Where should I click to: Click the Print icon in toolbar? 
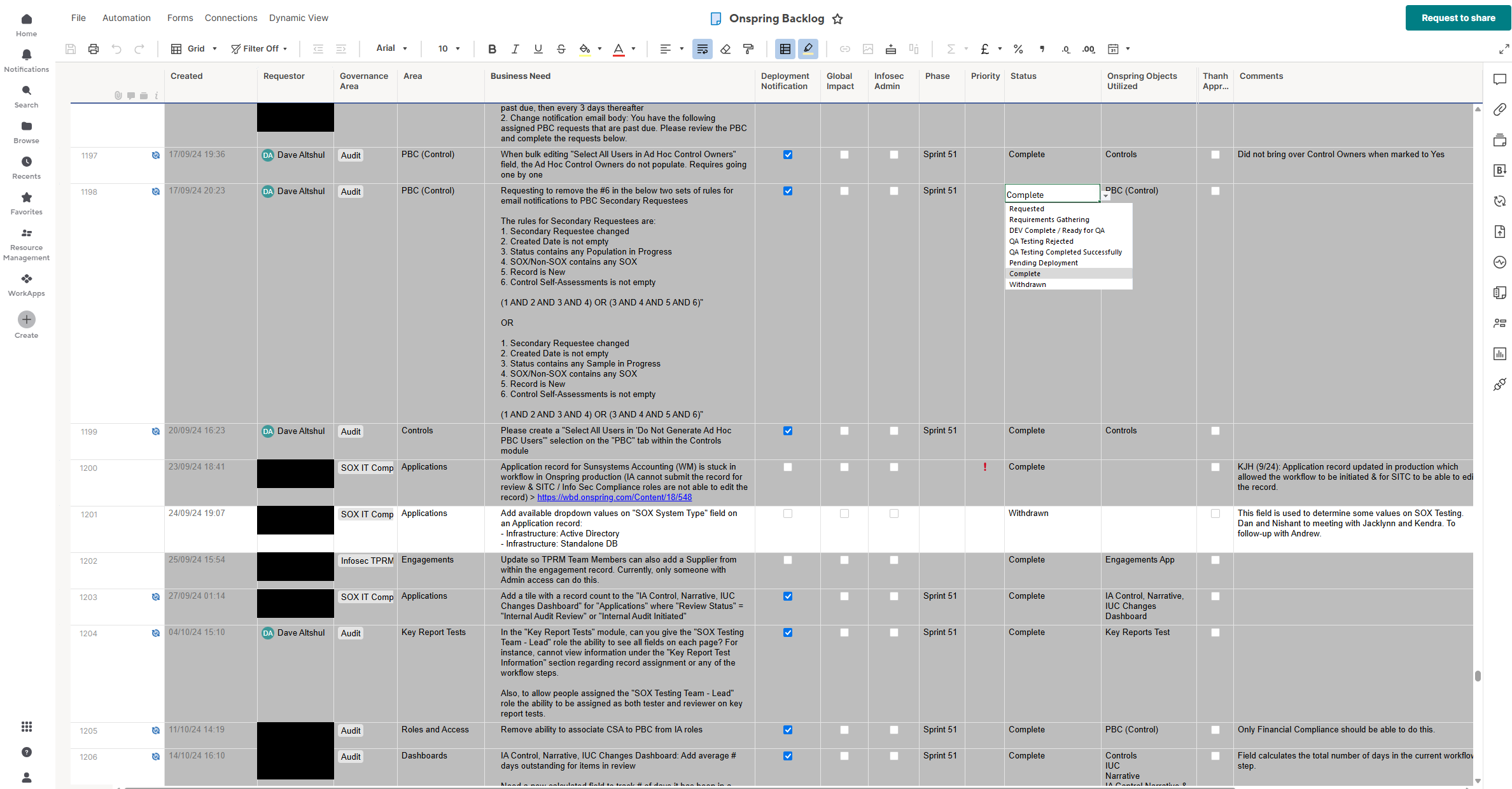click(94, 49)
